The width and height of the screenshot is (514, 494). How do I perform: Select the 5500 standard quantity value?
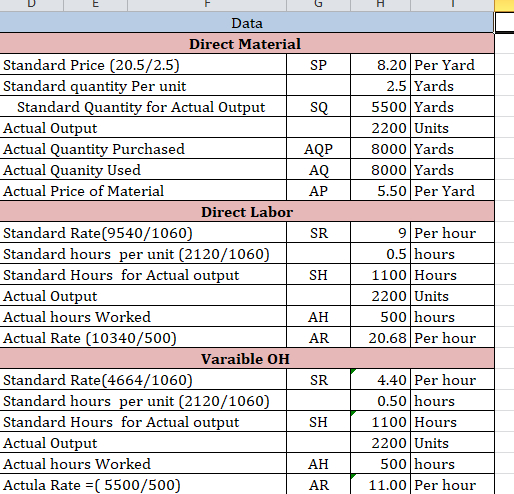pos(381,107)
